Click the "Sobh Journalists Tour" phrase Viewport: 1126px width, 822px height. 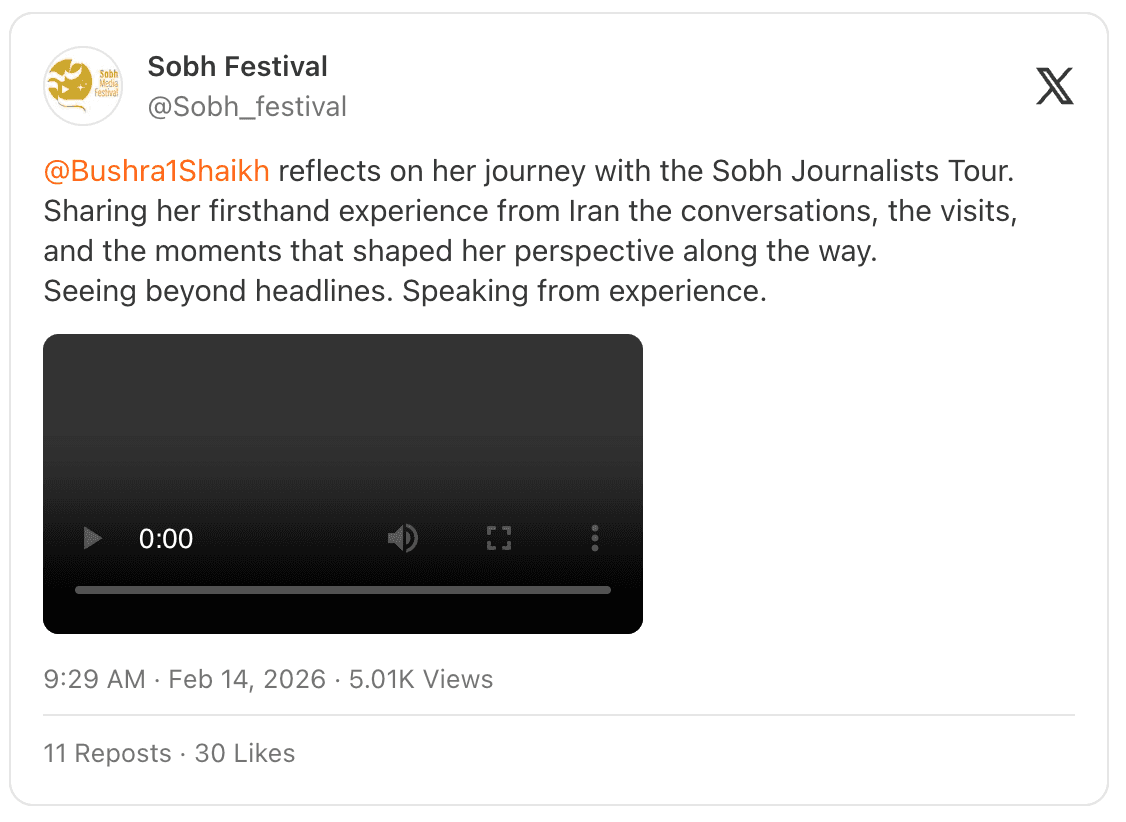863,171
